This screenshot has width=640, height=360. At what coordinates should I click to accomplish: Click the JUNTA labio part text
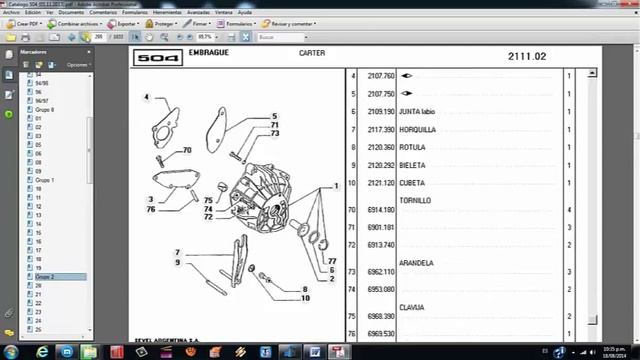[x=417, y=112]
